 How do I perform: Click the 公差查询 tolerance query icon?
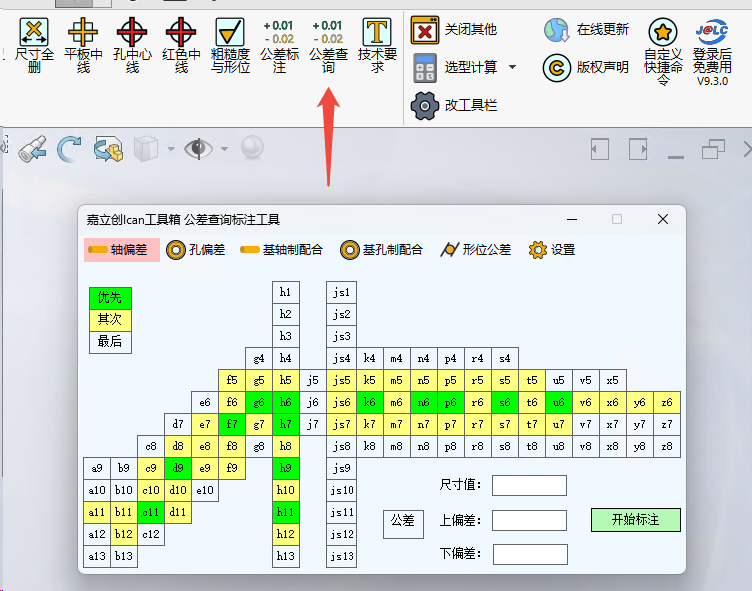point(328,46)
